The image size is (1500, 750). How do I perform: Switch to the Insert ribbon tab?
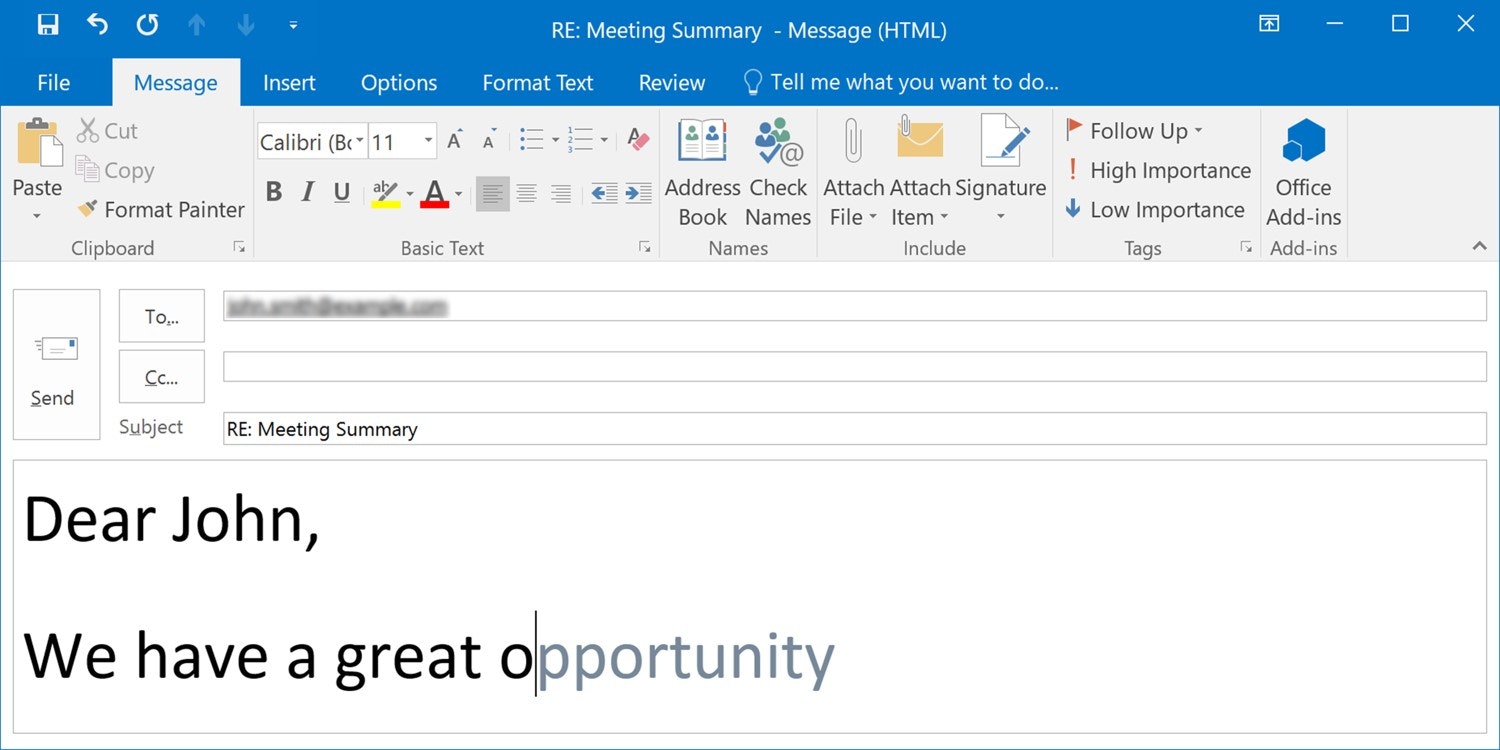pos(289,82)
